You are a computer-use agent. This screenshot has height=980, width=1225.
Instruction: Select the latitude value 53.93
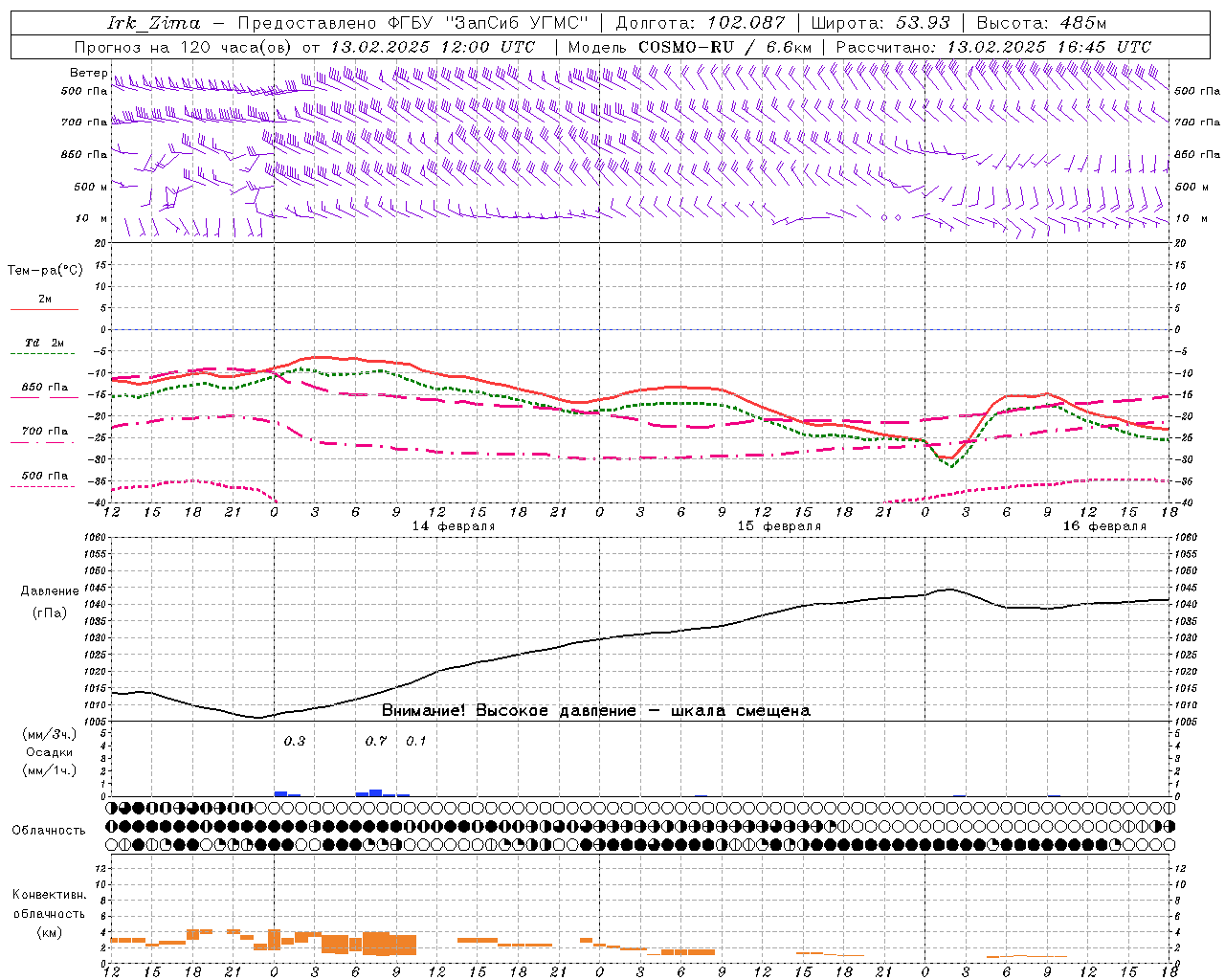click(x=924, y=23)
